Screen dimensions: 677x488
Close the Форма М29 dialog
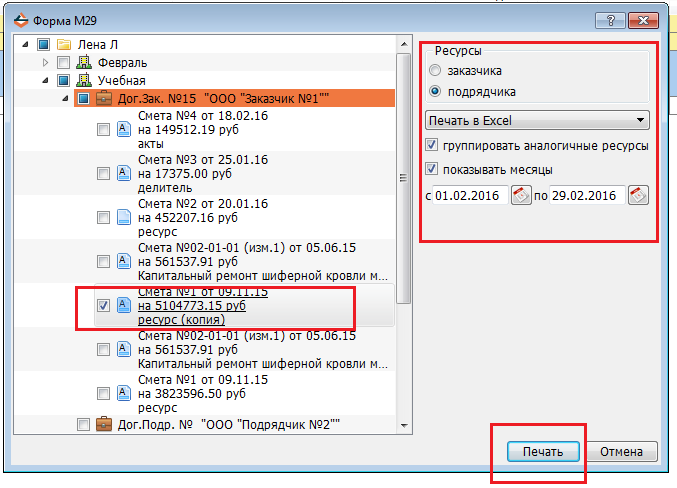(643, 20)
